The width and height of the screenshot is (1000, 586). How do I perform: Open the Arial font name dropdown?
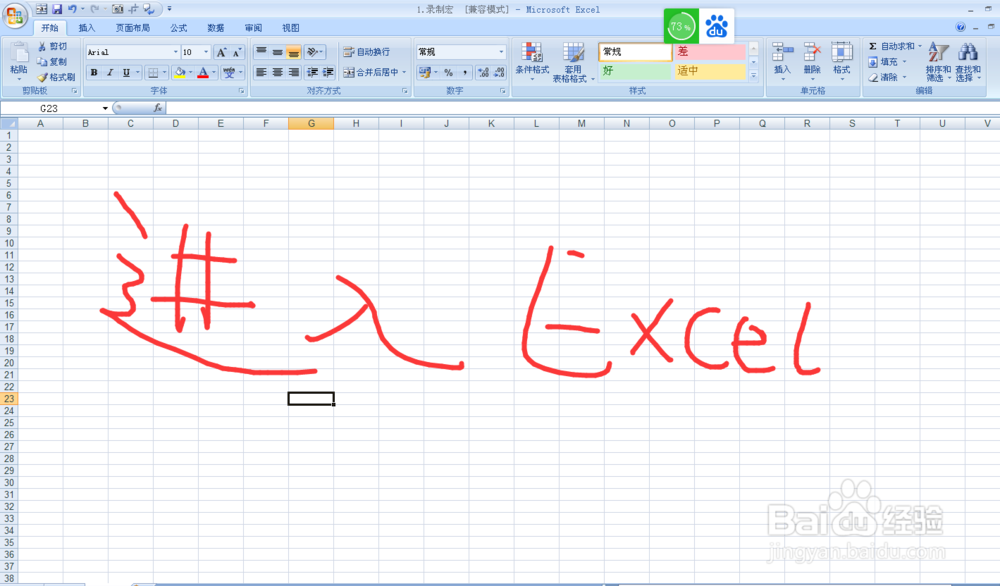point(175,52)
